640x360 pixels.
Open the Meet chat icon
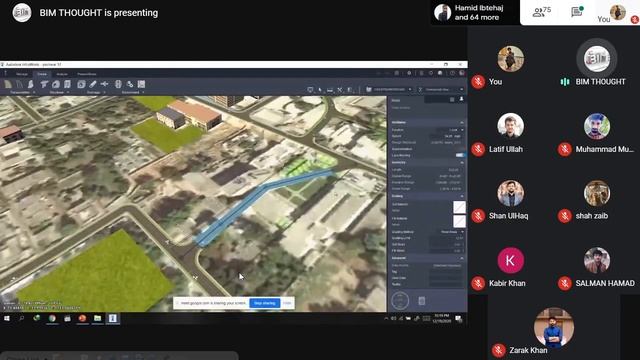point(577,12)
